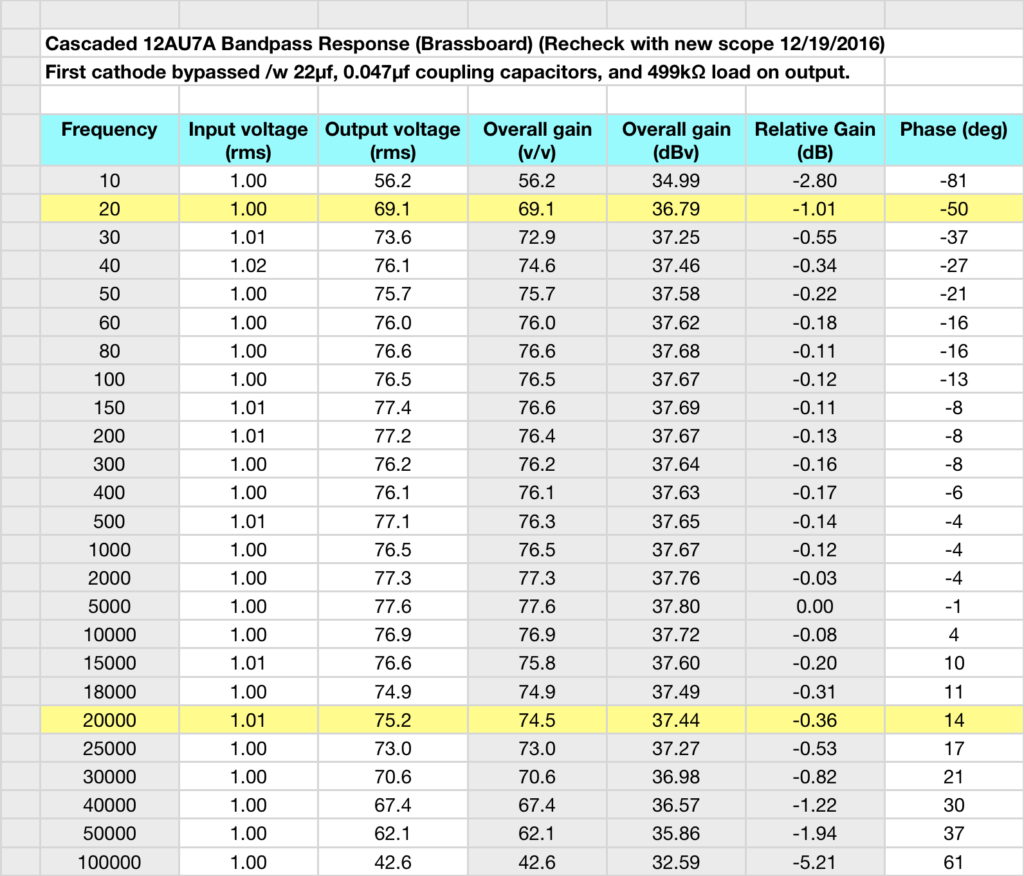Screen dimensions: 1024x876
Task: Click dBv value 37.64
Action: click(676, 464)
